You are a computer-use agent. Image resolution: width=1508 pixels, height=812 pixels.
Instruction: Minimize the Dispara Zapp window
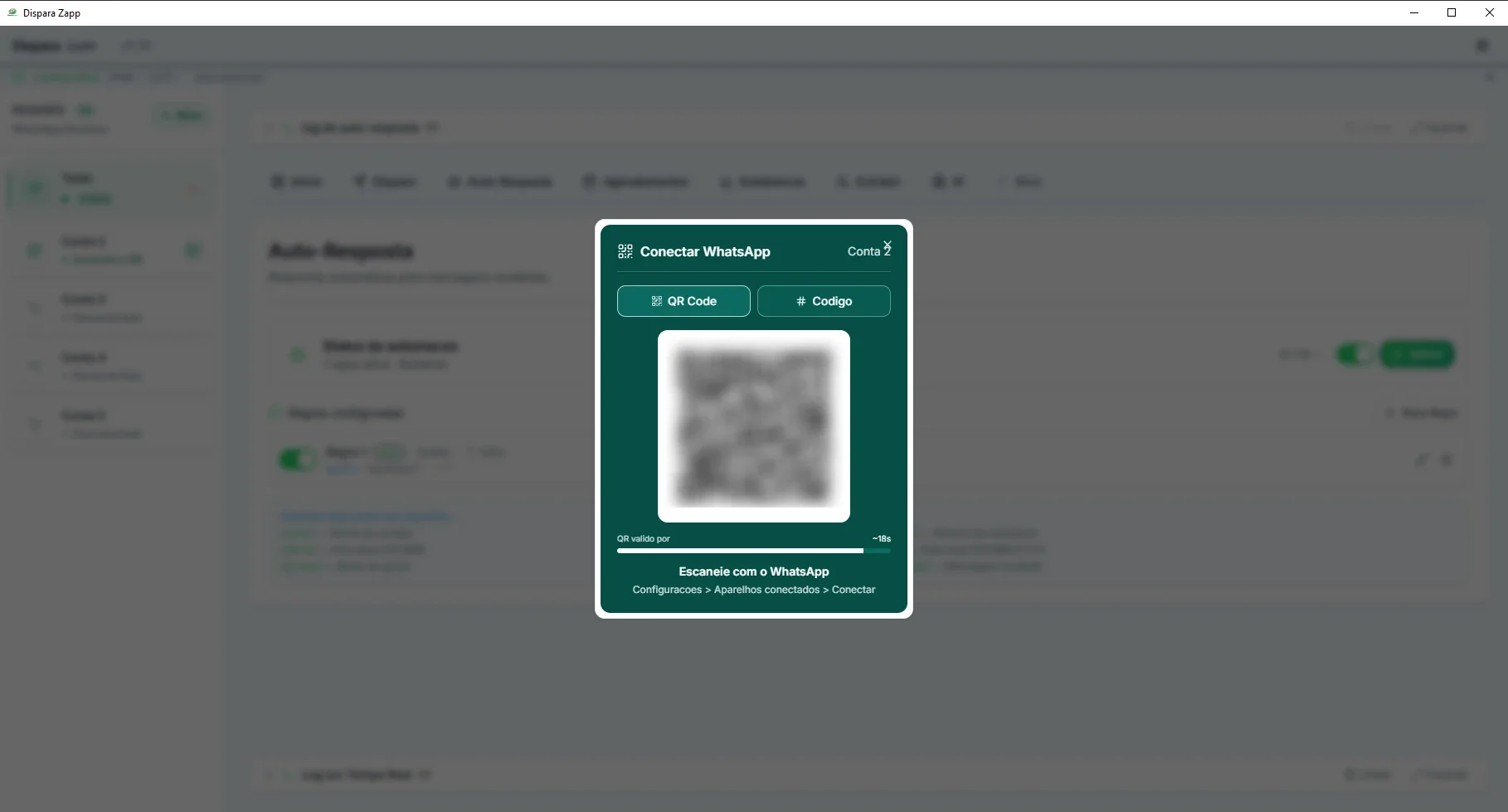(x=1414, y=12)
